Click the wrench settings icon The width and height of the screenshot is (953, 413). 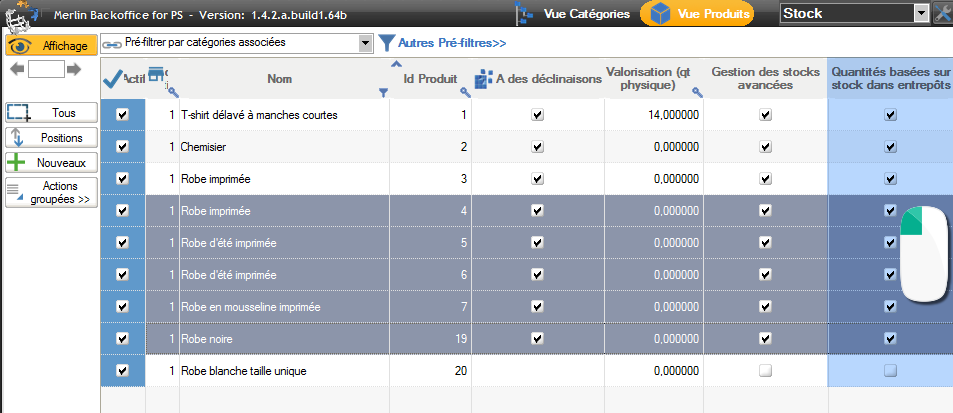point(942,13)
